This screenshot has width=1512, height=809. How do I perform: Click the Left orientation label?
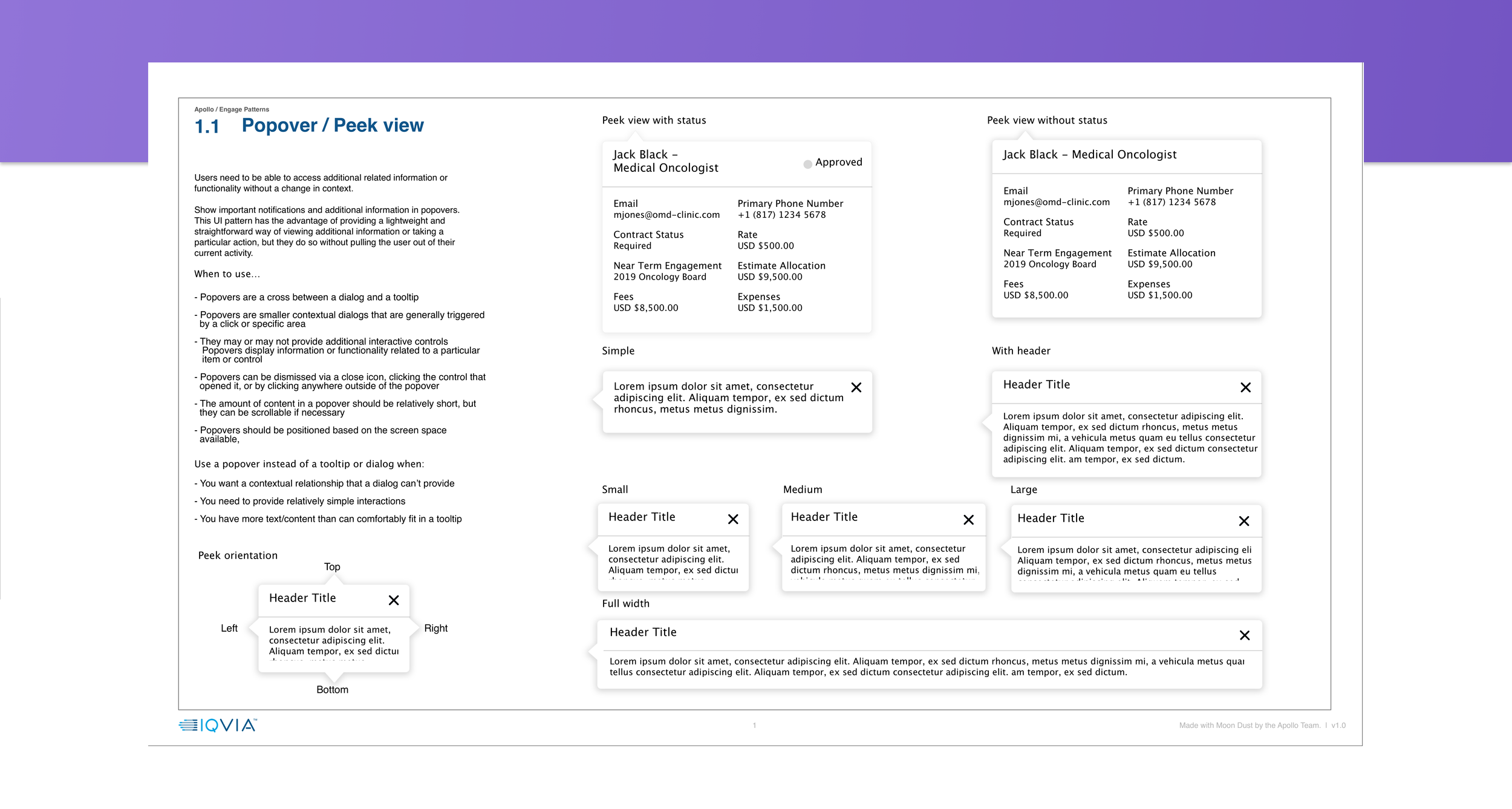click(x=229, y=628)
